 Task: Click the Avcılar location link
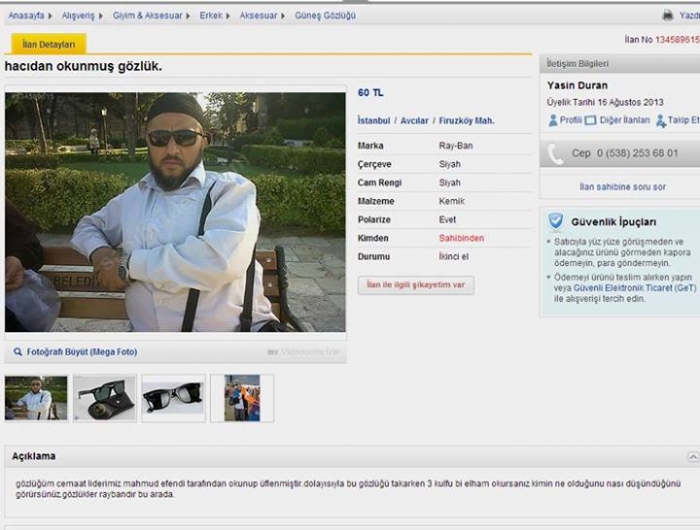tap(414, 121)
